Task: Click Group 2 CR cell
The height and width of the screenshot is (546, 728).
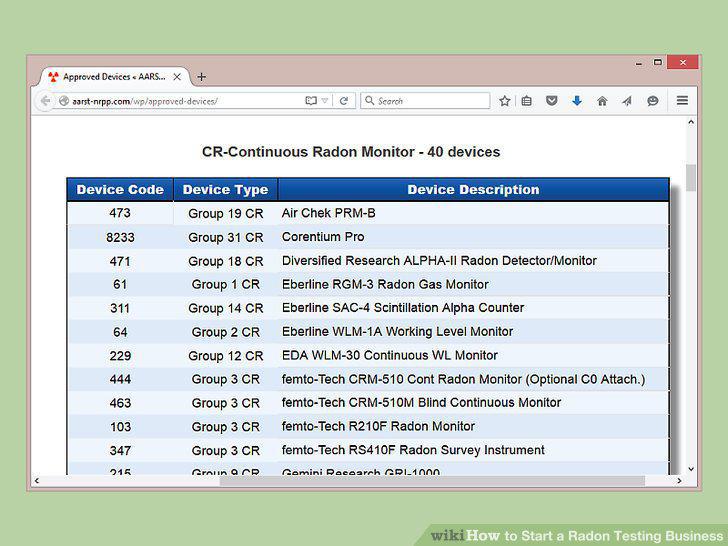Action: click(226, 332)
